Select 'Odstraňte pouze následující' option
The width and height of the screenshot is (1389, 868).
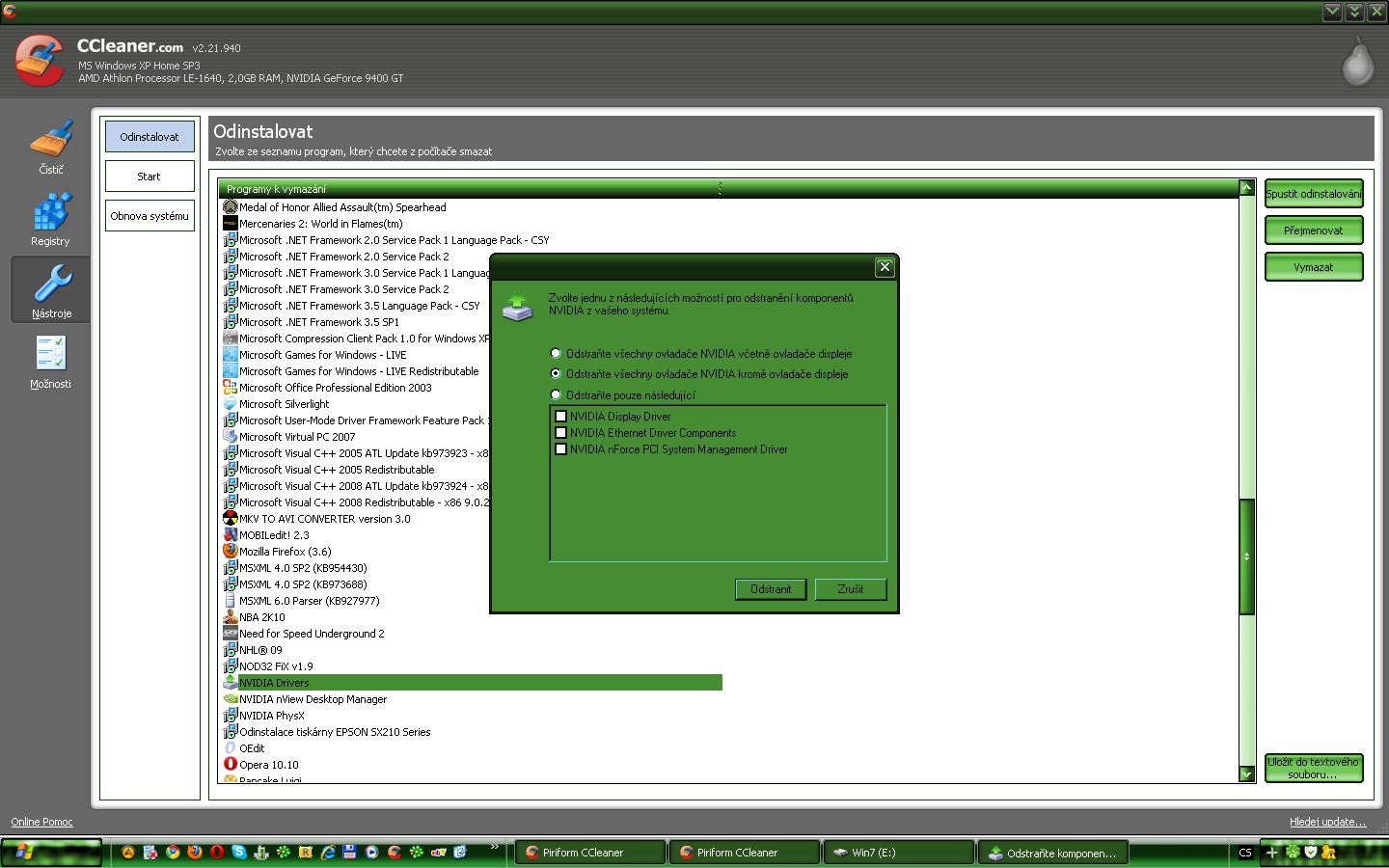pyautogui.click(x=556, y=394)
